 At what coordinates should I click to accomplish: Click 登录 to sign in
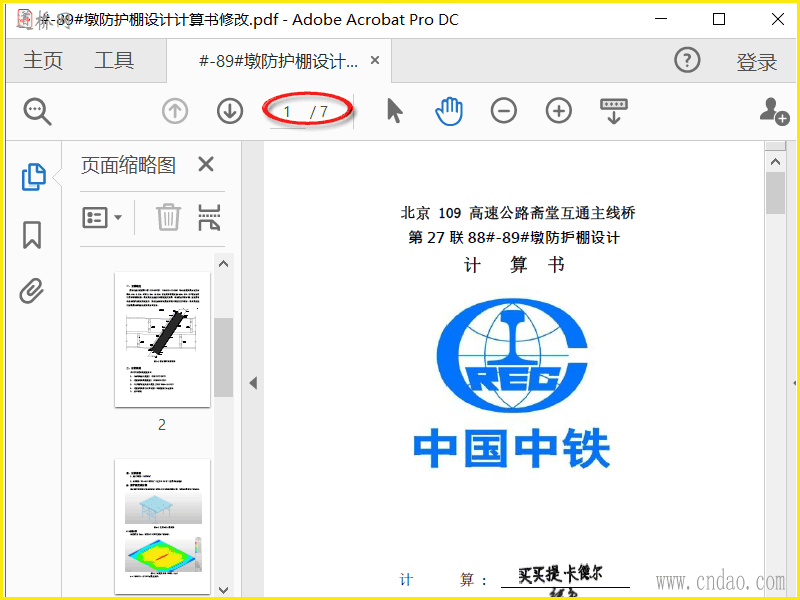pos(756,61)
